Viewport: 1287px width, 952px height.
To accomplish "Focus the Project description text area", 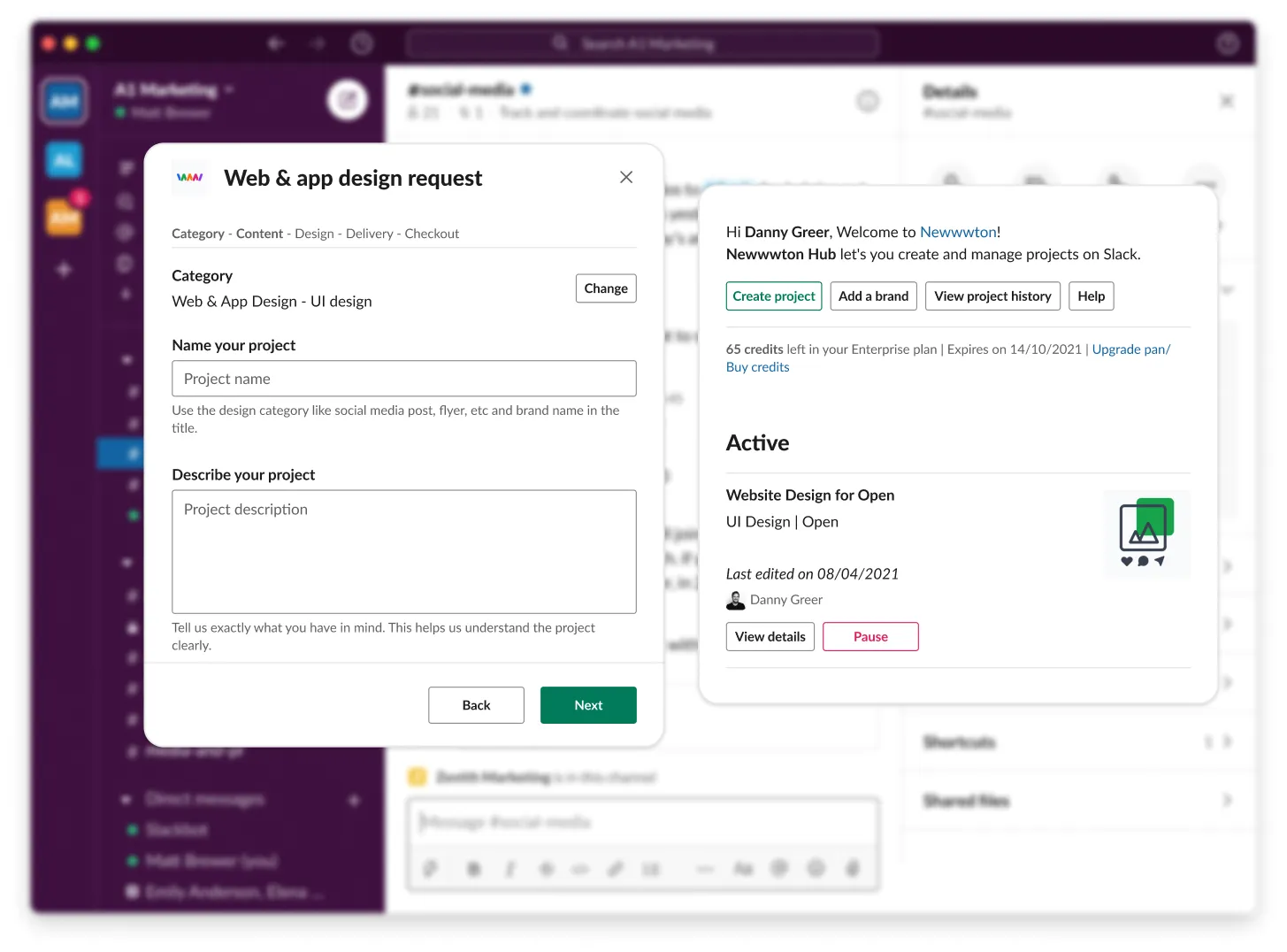I will pyautogui.click(x=404, y=551).
